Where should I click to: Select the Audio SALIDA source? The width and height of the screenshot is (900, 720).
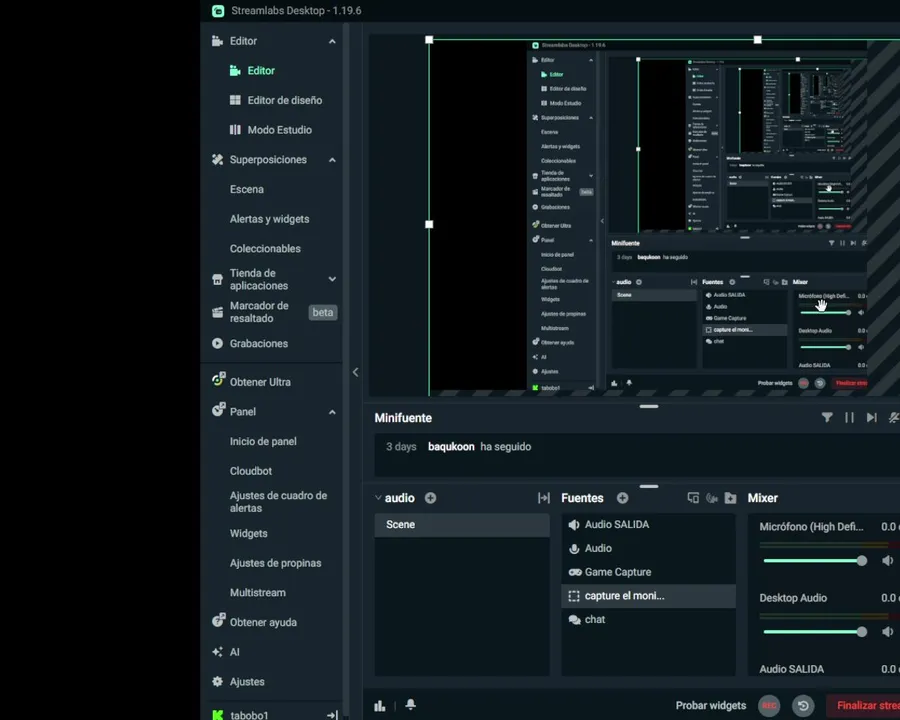649,525
